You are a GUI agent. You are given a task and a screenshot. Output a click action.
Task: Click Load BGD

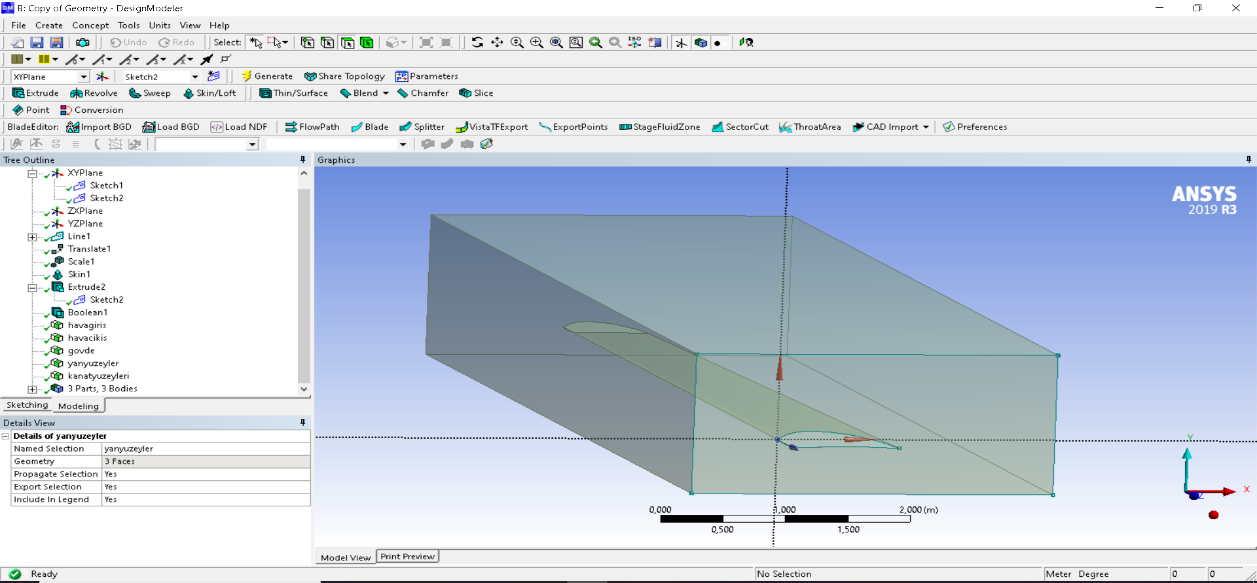click(171, 127)
